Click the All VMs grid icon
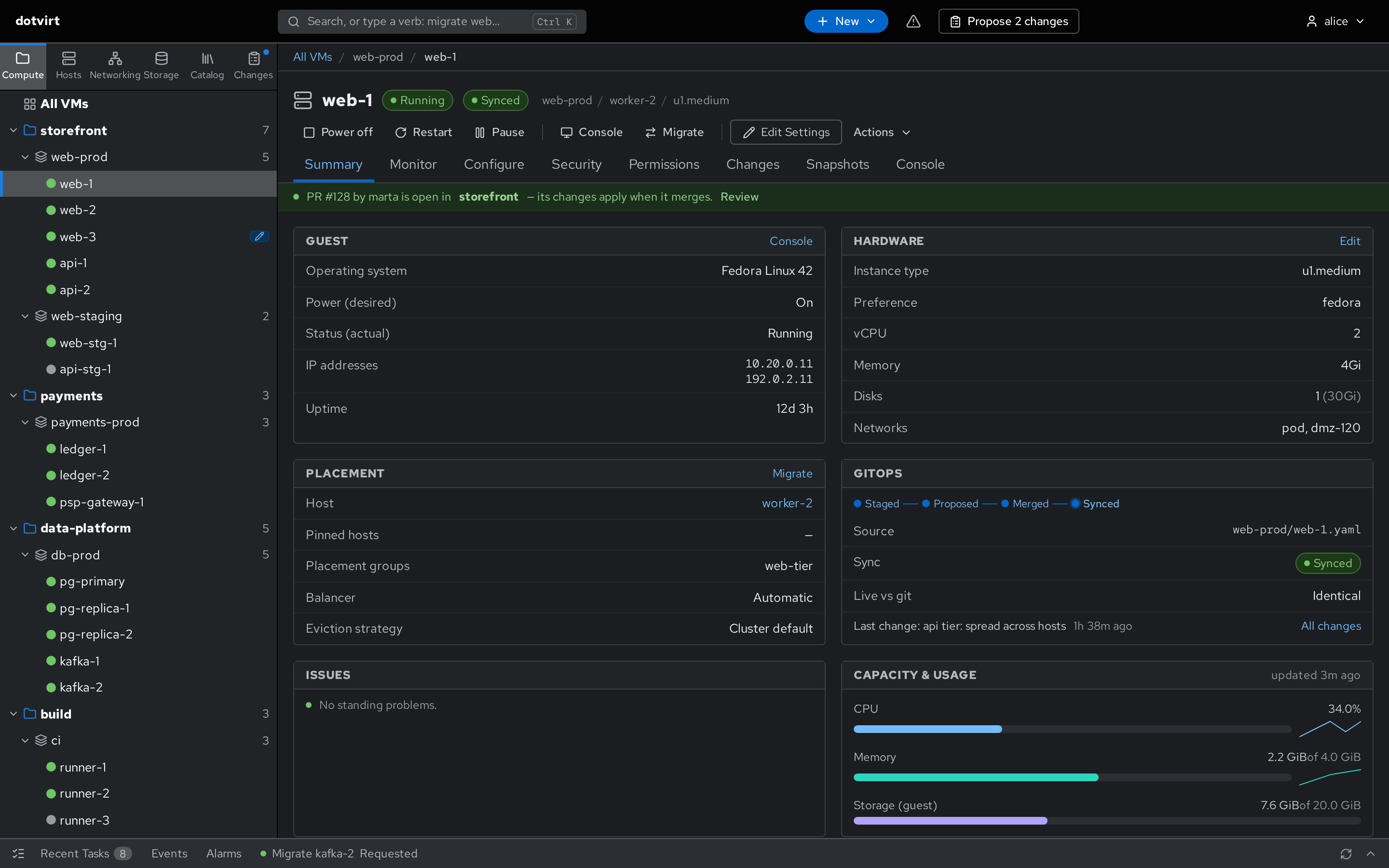1389x868 pixels. (x=29, y=104)
